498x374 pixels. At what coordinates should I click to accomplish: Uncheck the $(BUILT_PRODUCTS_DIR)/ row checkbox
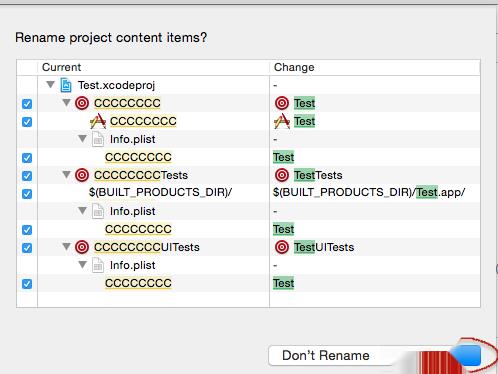(27, 194)
